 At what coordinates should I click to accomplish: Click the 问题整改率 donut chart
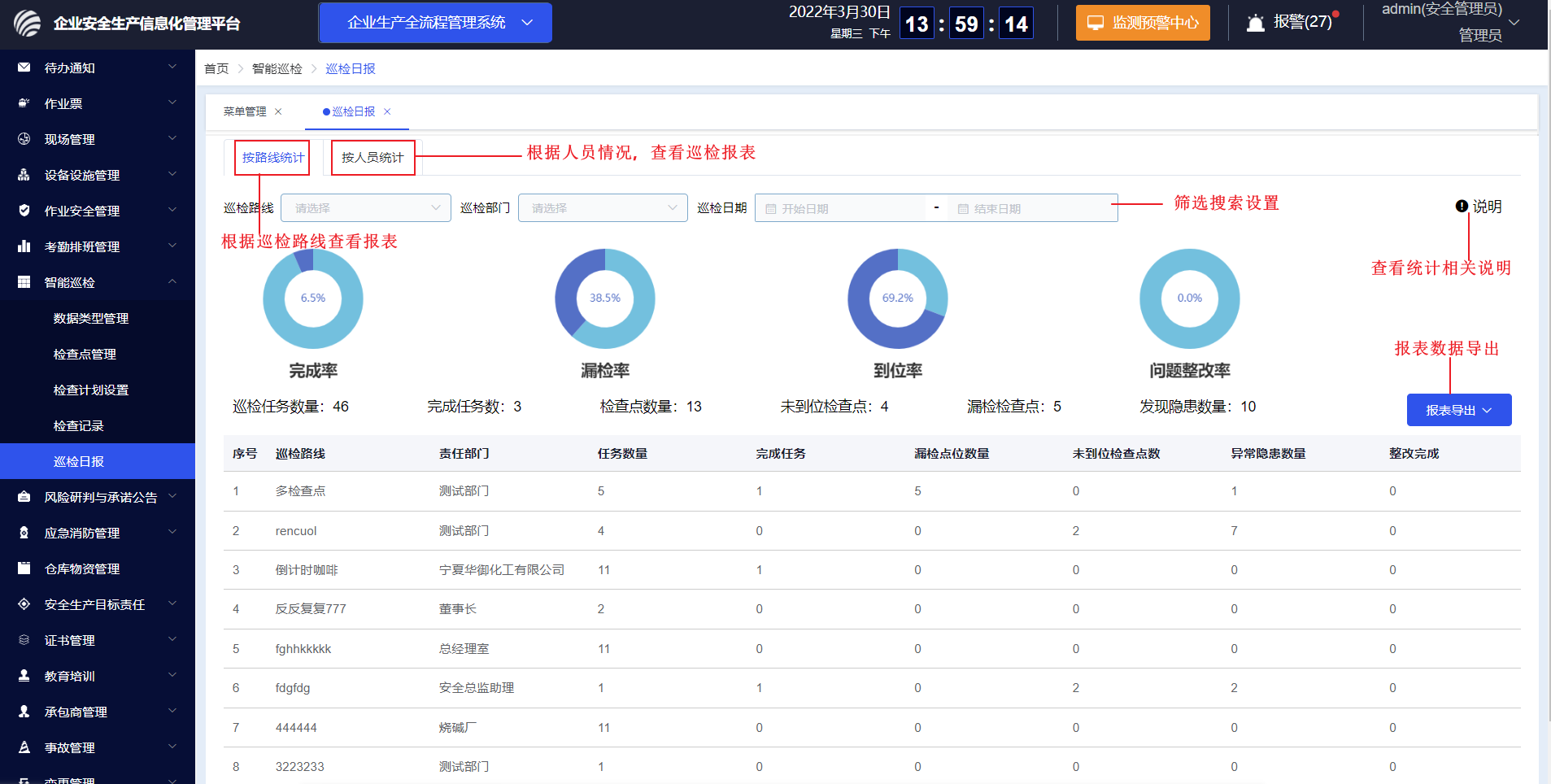pos(1190,298)
